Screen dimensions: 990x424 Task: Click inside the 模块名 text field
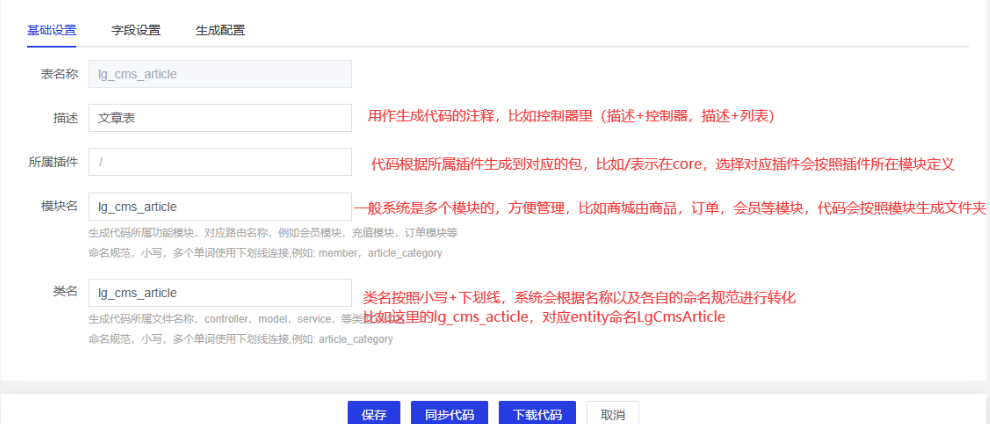coord(219,207)
